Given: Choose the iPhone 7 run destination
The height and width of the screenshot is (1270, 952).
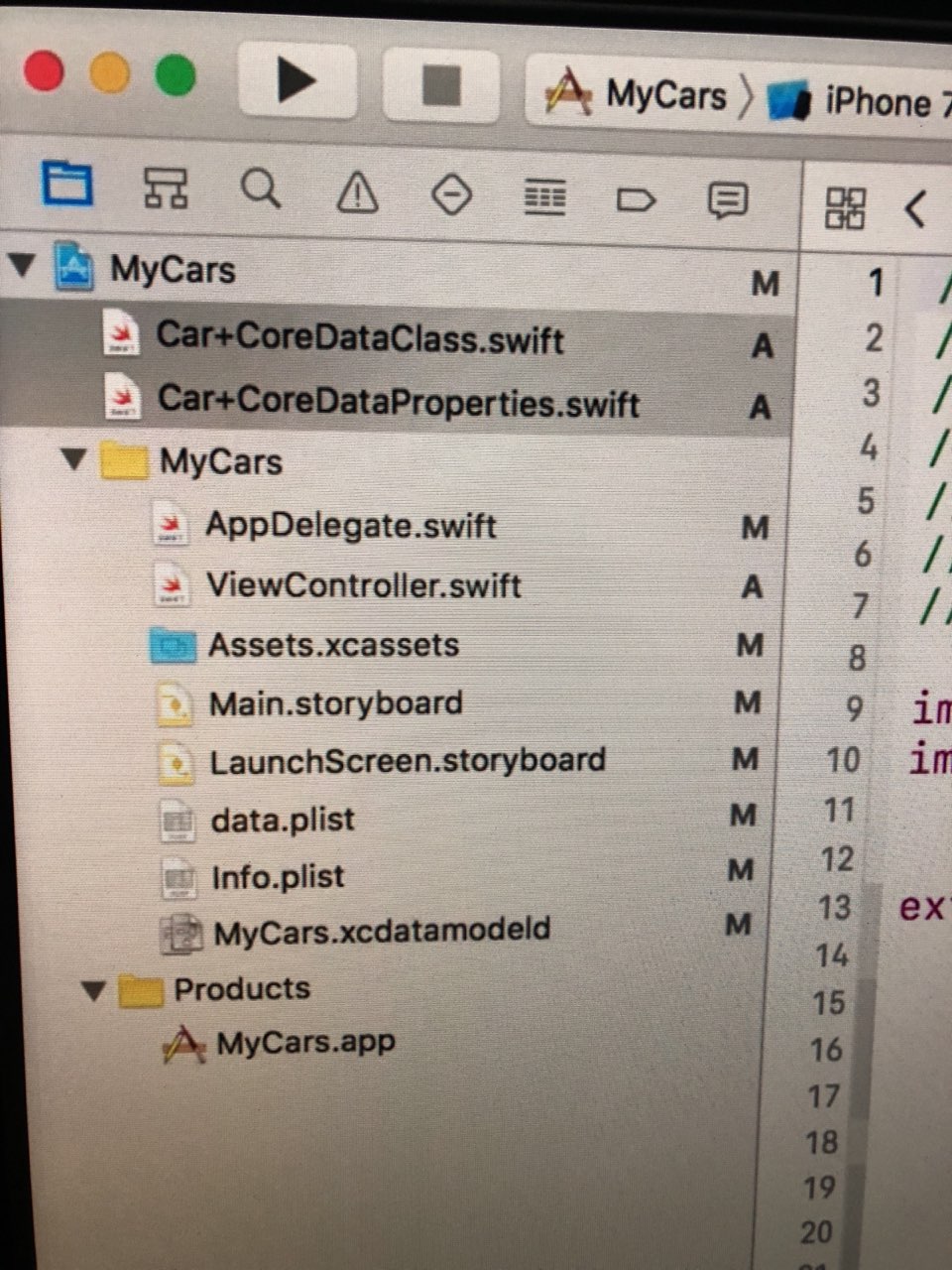Looking at the screenshot, I should (x=861, y=102).
